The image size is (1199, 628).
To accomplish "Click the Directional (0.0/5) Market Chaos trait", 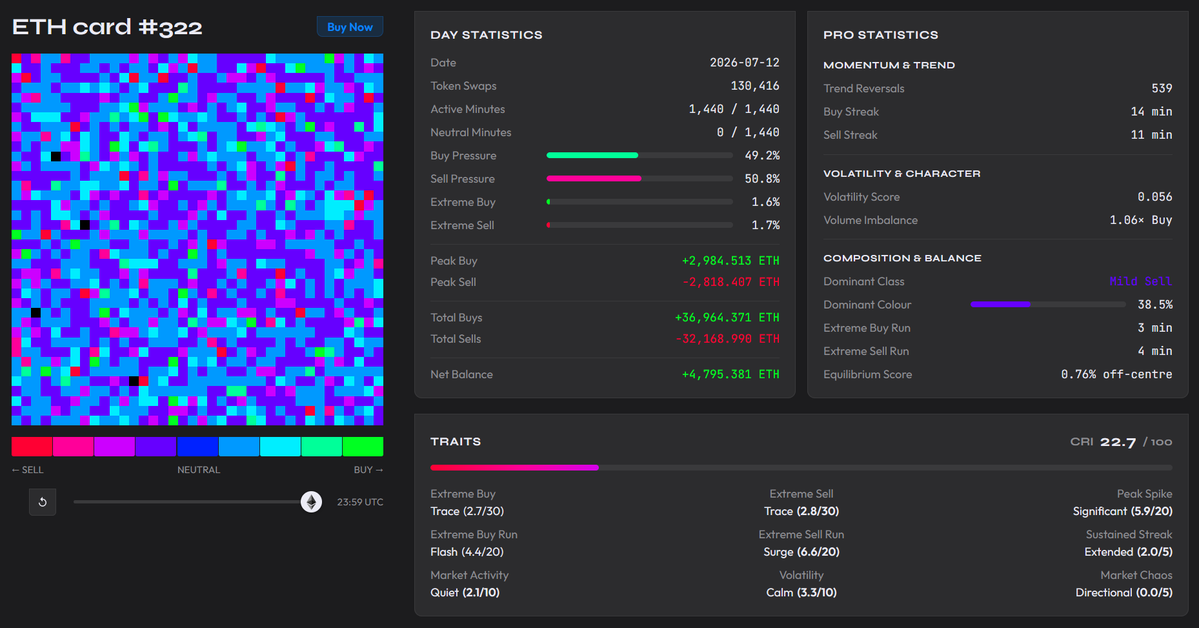I will pyautogui.click(x=1124, y=592).
